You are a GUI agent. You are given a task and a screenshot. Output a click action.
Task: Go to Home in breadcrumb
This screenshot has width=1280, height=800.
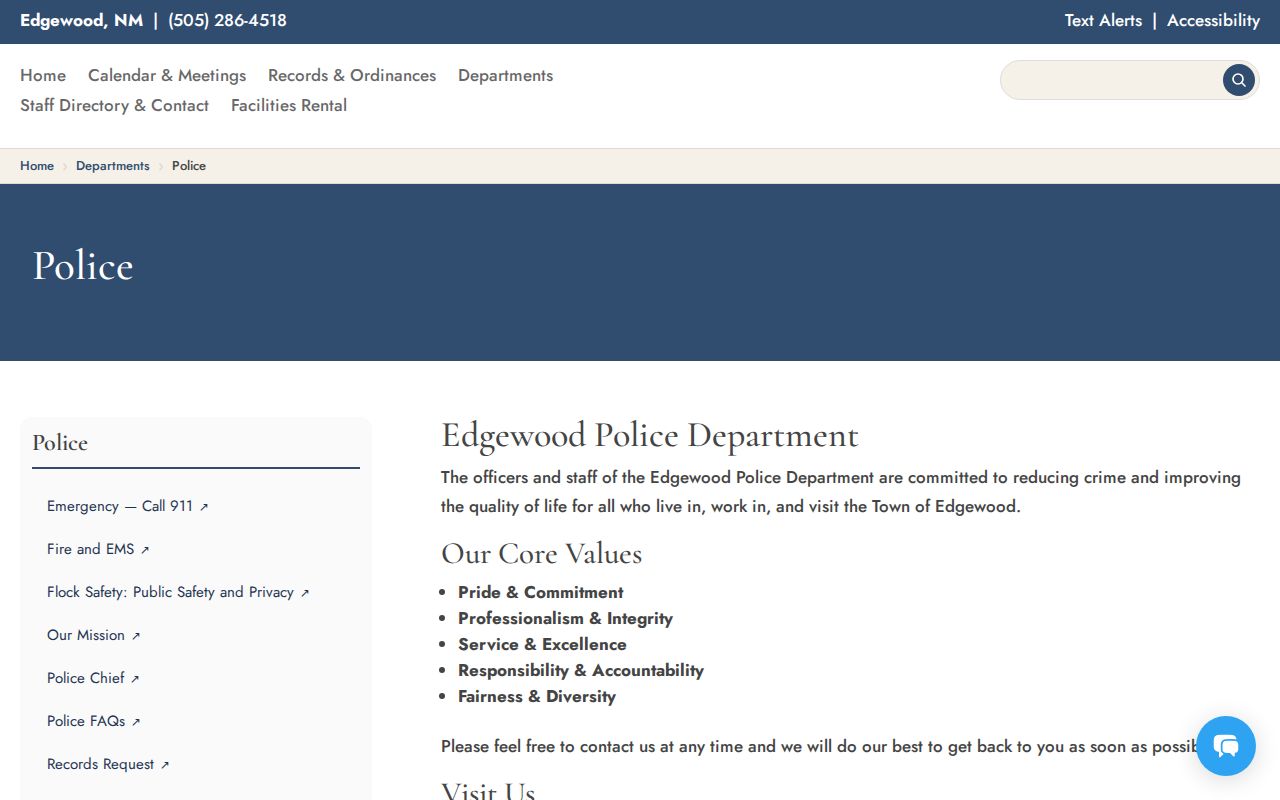coord(37,166)
